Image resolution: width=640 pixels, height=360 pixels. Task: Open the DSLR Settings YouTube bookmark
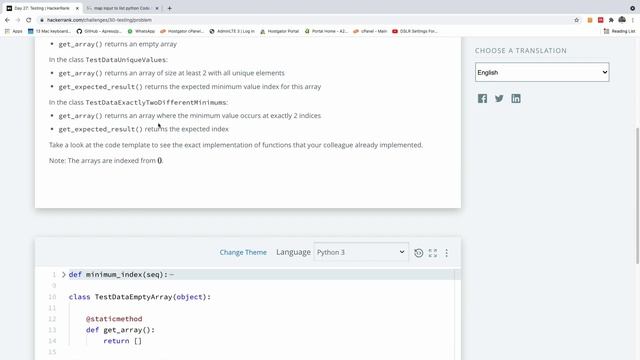click(415, 31)
